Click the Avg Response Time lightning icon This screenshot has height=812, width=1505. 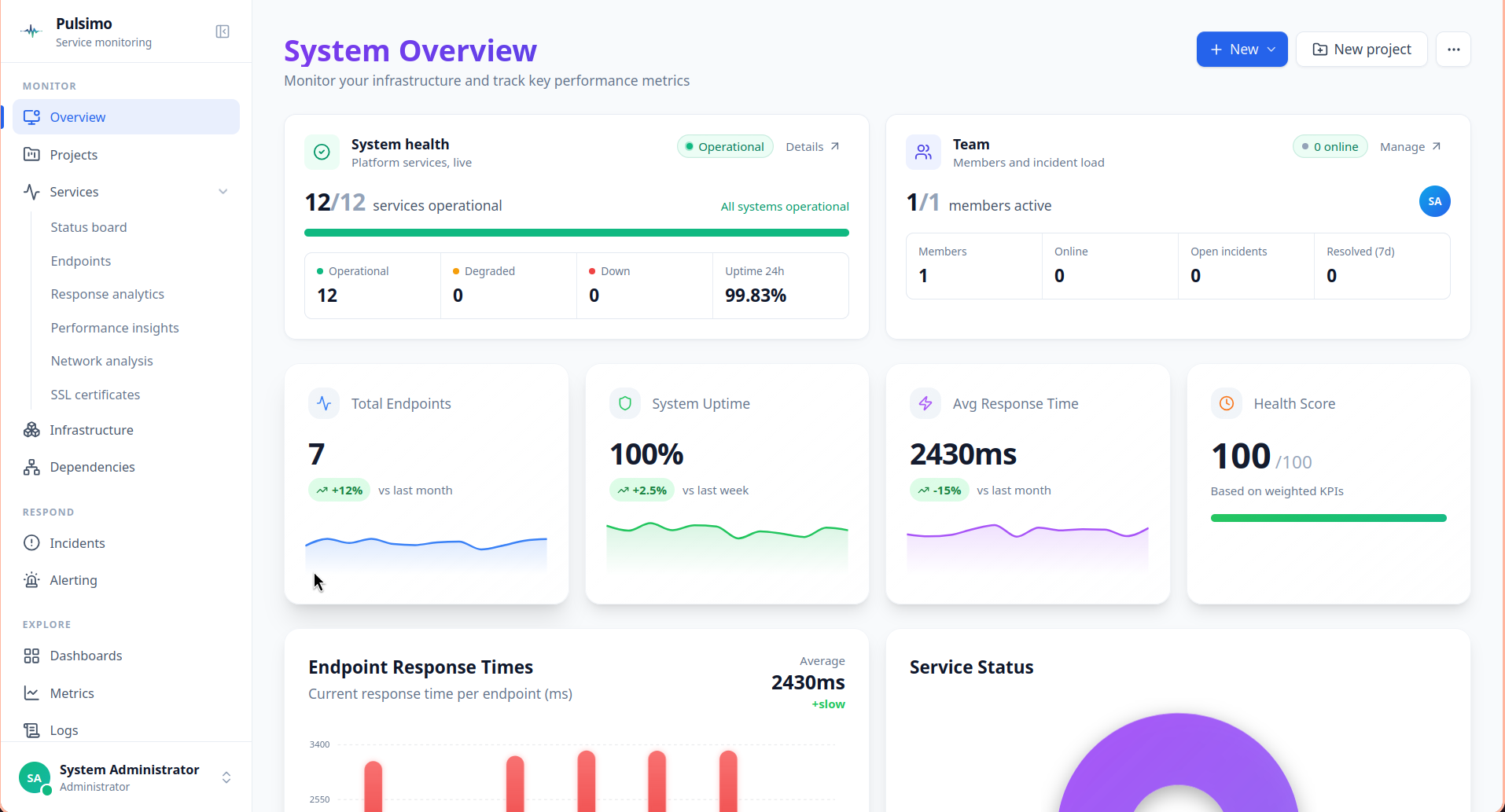925,403
